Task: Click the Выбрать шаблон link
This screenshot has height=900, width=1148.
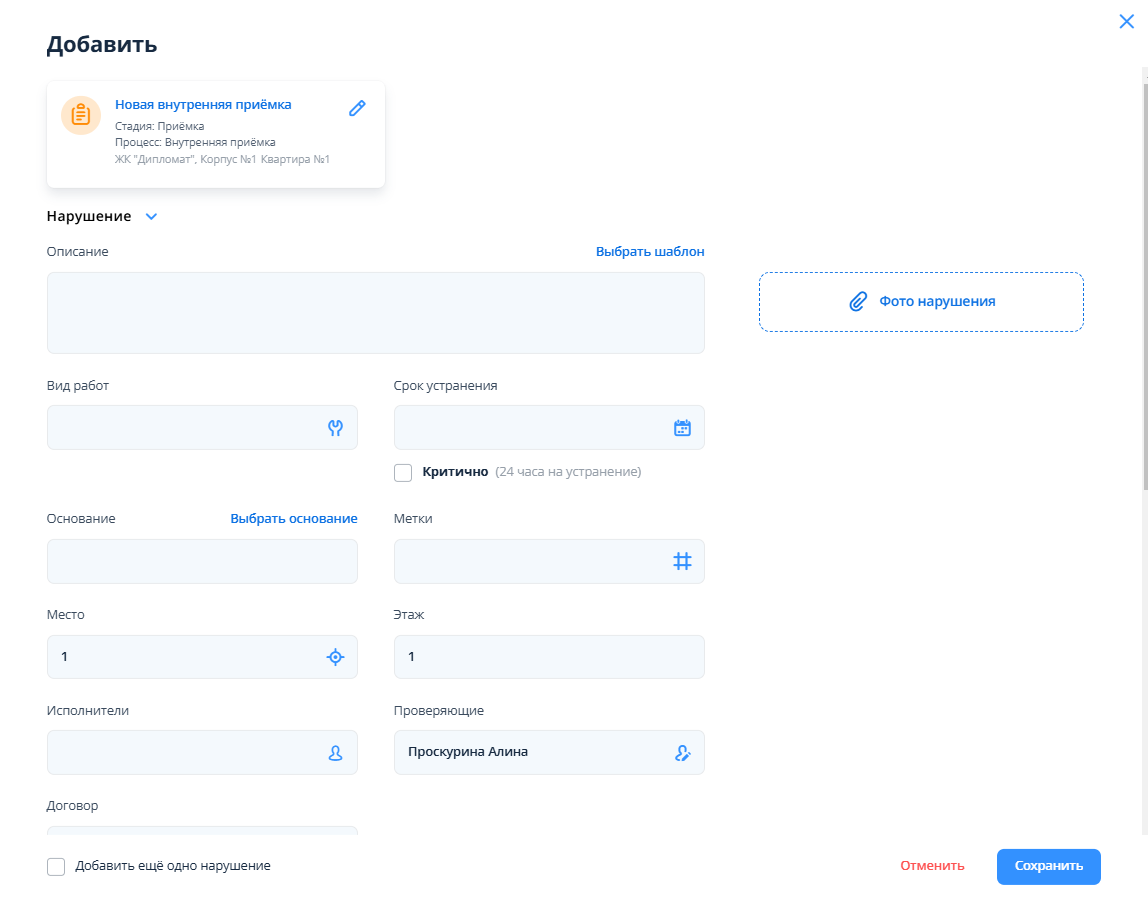Action: [x=650, y=252]
